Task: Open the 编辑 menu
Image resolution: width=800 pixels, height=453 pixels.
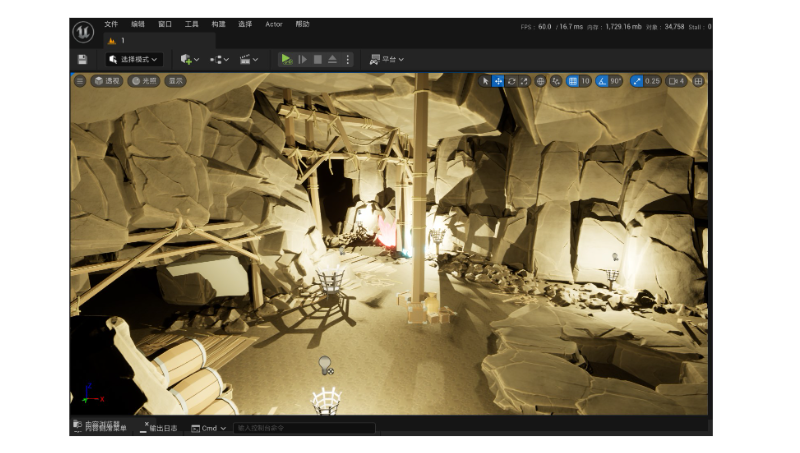Action: point(138,24)
